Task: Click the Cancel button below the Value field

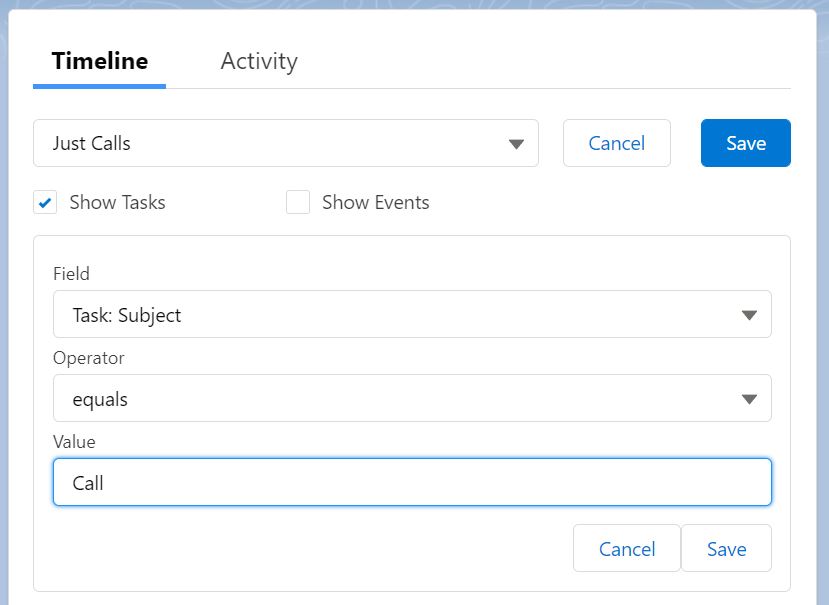Action: [627, 548]
